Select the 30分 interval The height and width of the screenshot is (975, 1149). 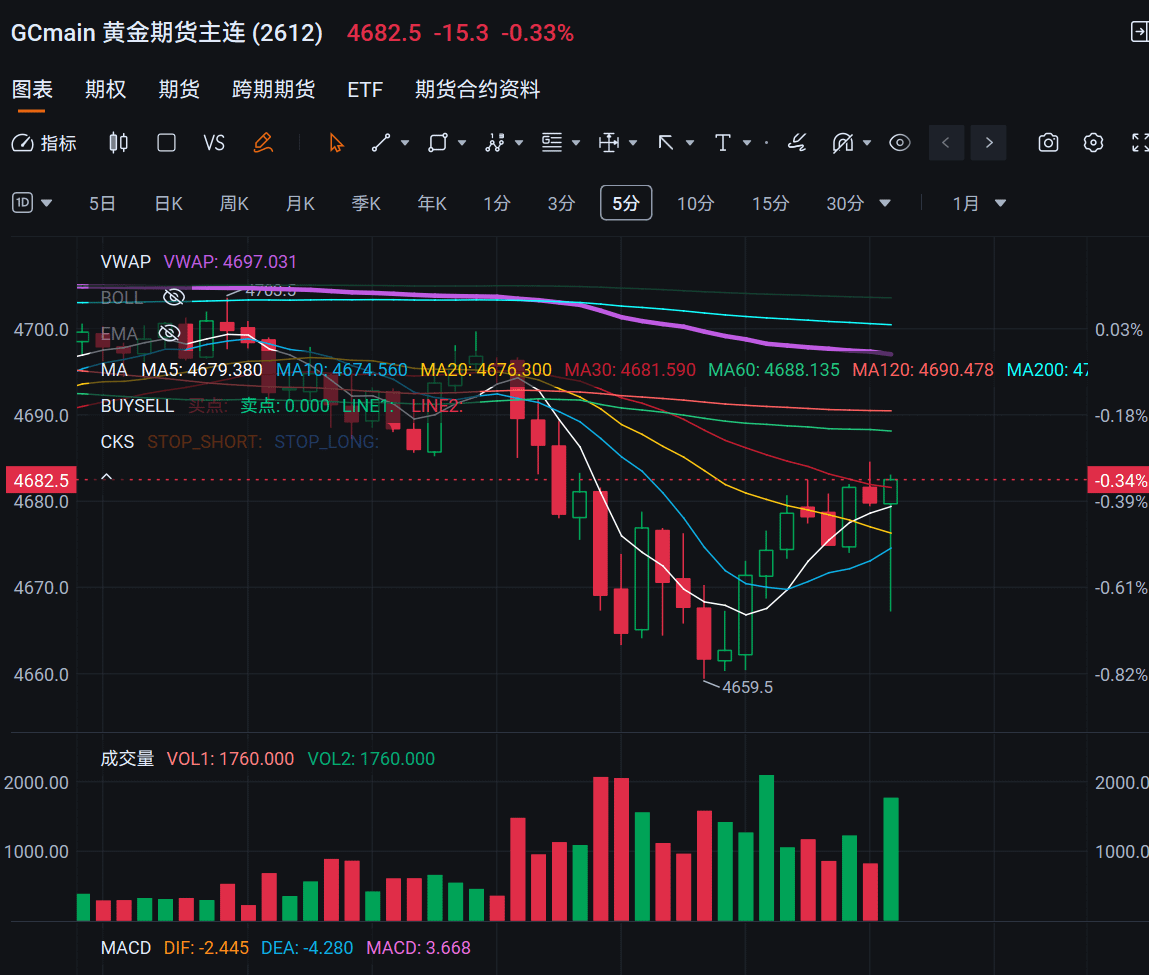click(845, 204)
